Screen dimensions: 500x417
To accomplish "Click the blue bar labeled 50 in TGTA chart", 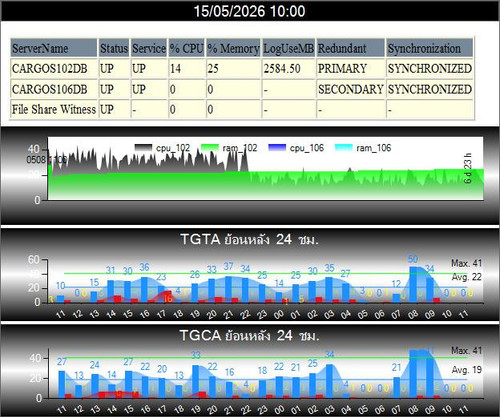I will (413, 285).
